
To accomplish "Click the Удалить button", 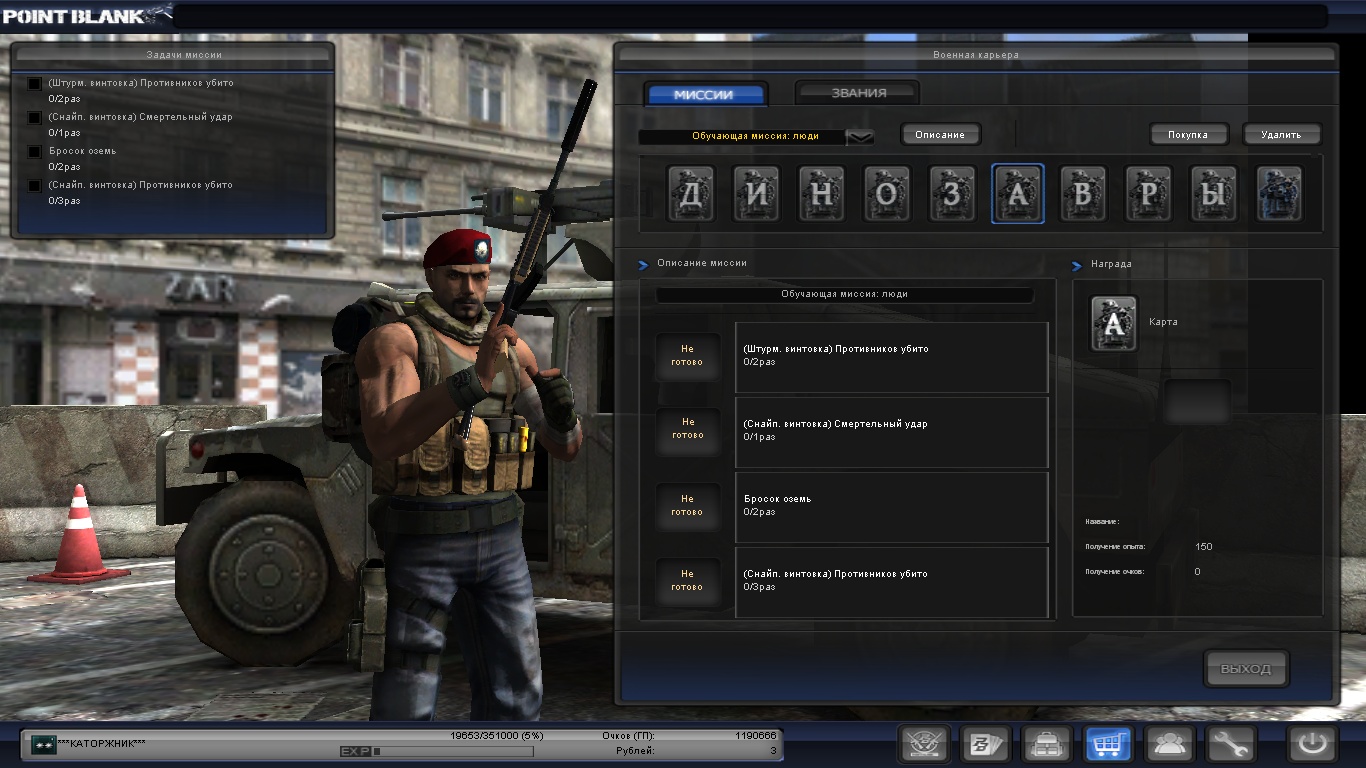I will click(x=1281, y=134).
